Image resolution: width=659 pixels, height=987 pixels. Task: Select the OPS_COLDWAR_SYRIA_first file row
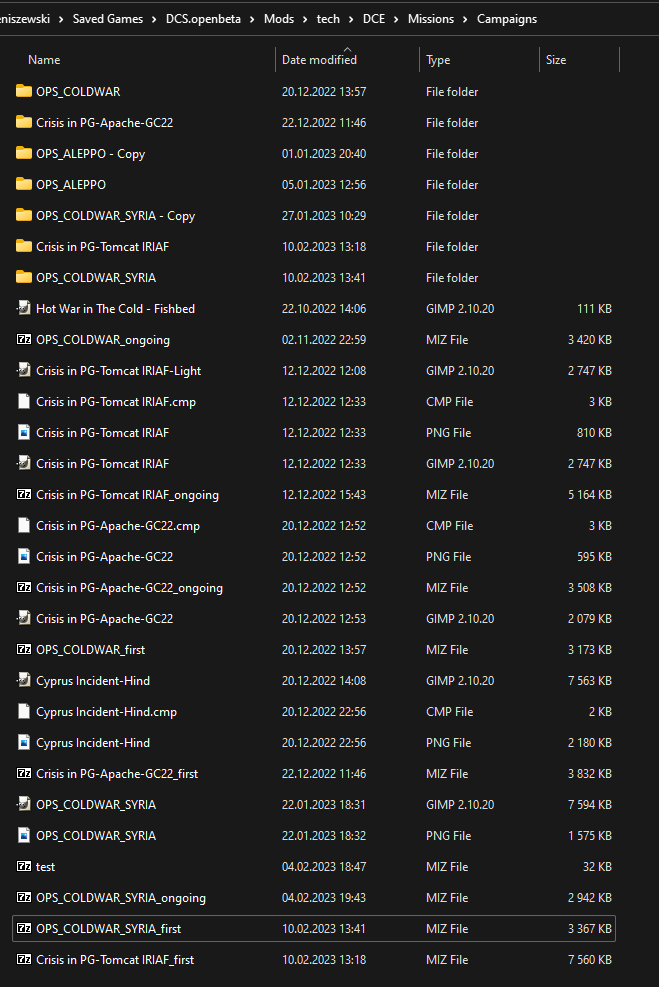click(x=313, y=928)
